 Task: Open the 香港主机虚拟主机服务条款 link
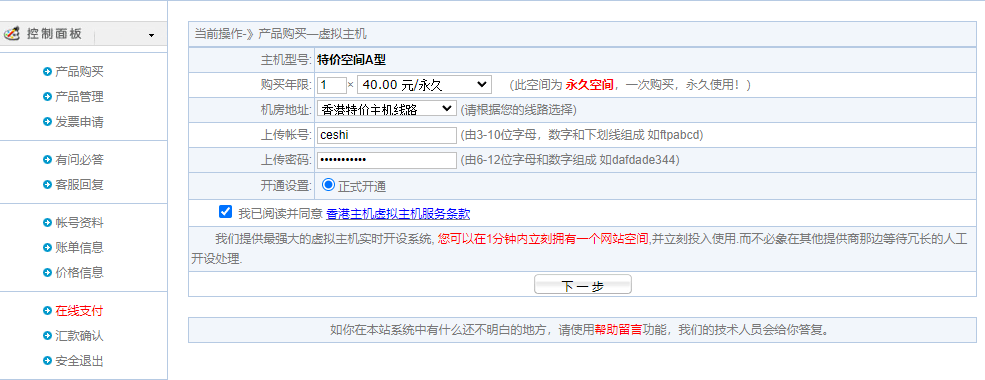(x=398, y=214)
